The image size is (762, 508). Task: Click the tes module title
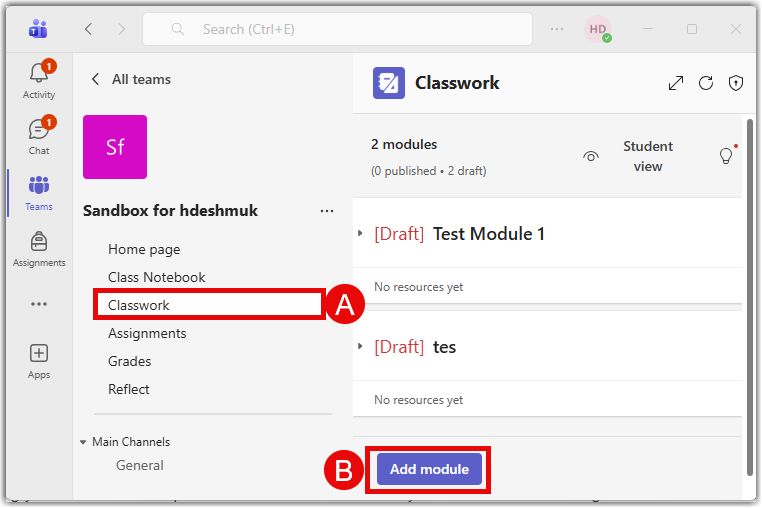[444, 347]
